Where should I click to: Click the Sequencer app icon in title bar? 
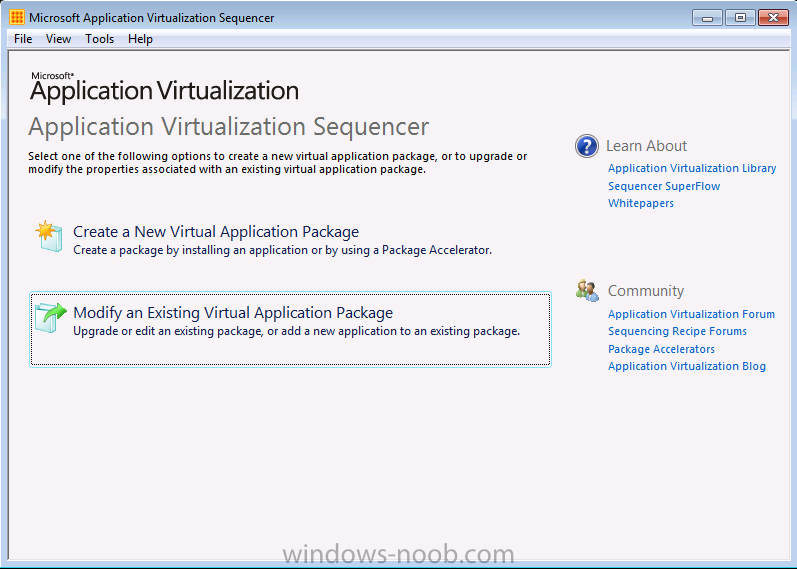[16, 17]
